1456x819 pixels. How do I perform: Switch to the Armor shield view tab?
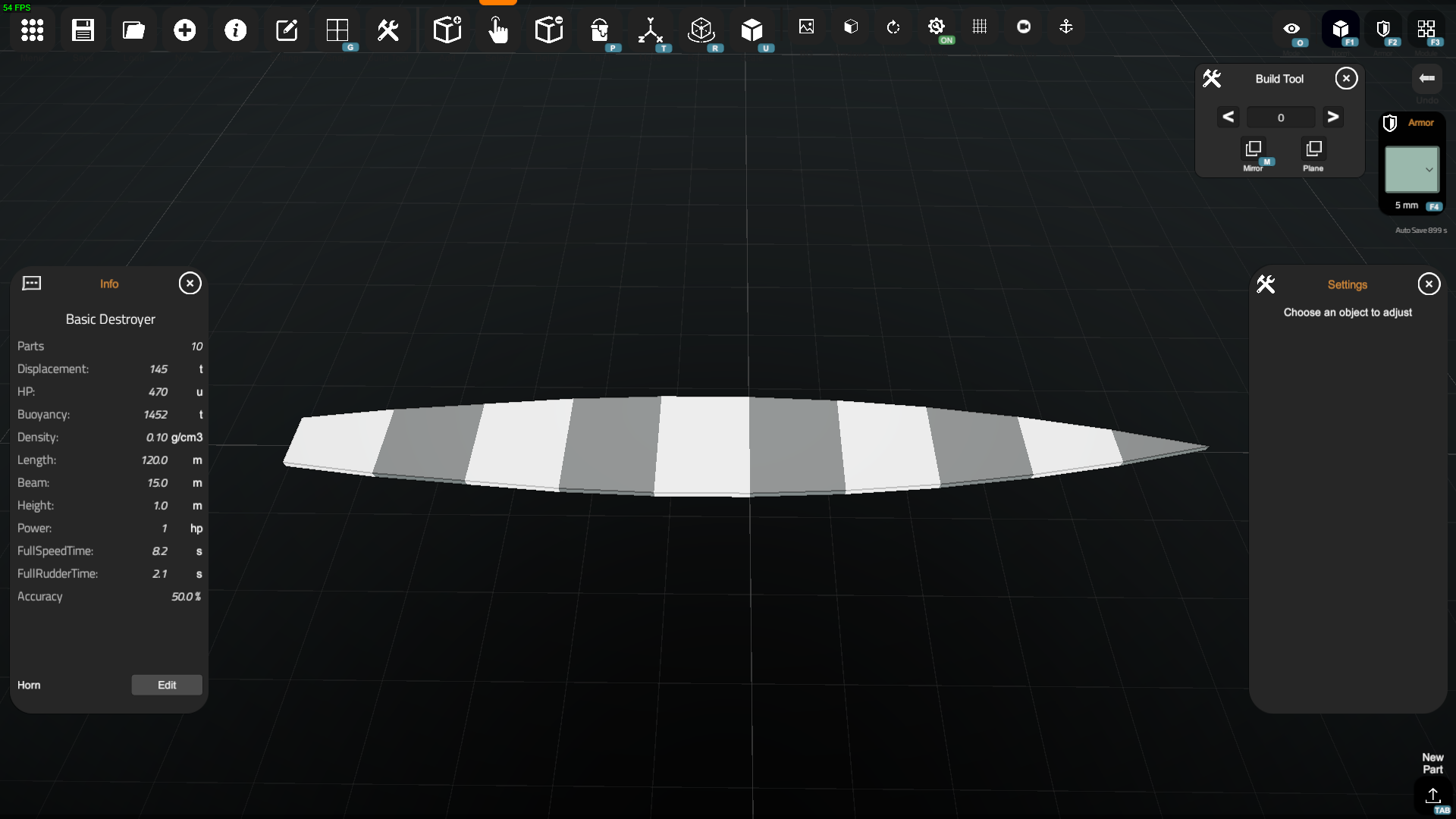[x=1383, y=29]
